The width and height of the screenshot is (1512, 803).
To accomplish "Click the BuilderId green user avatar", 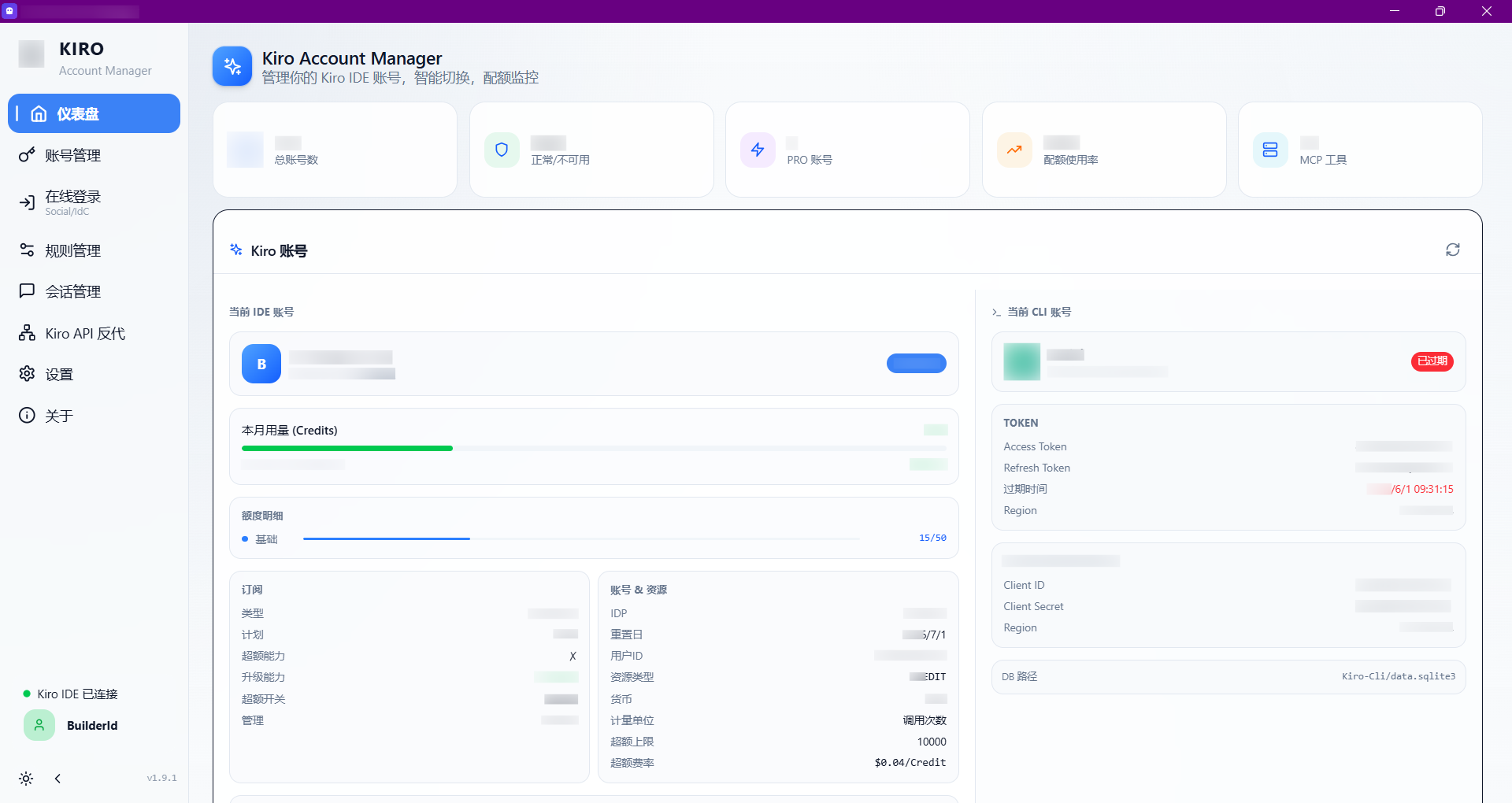I will (39, 725).
